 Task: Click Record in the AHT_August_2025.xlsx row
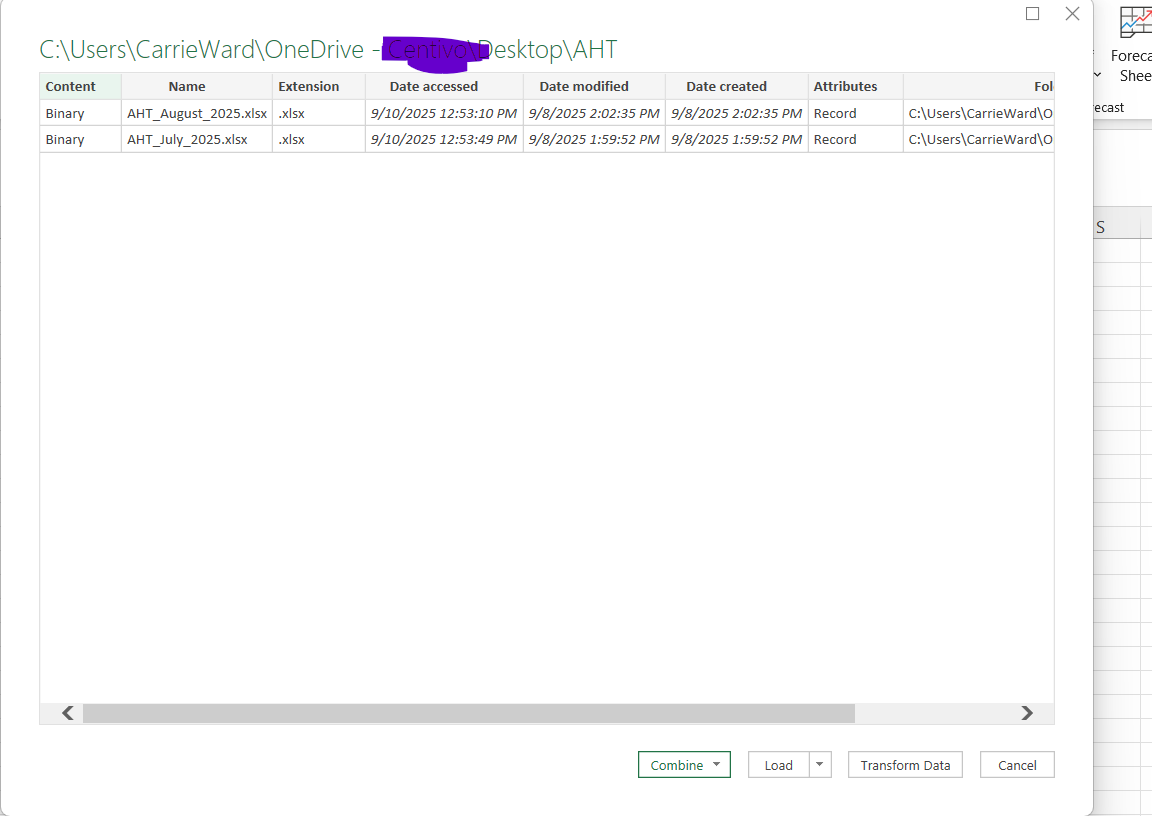(856, 113)
